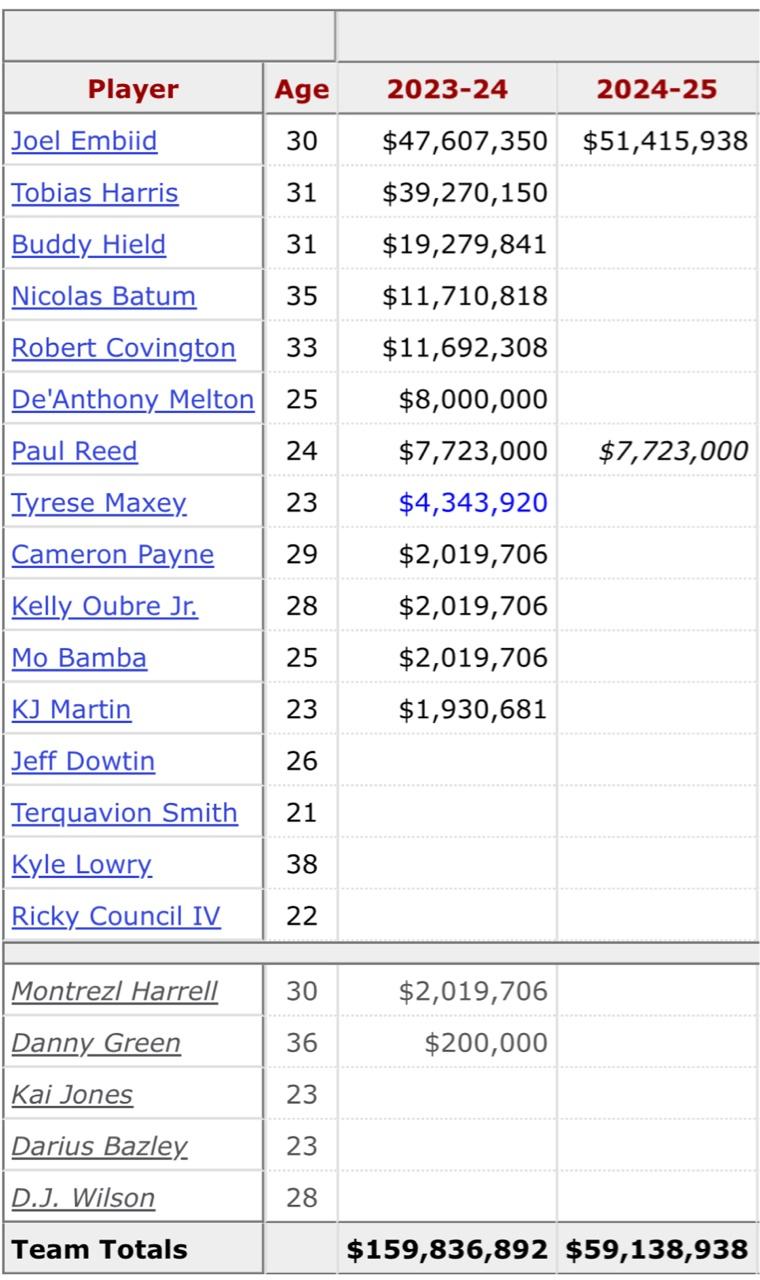Open Montrezl Harrell's player link

[115, 992]
